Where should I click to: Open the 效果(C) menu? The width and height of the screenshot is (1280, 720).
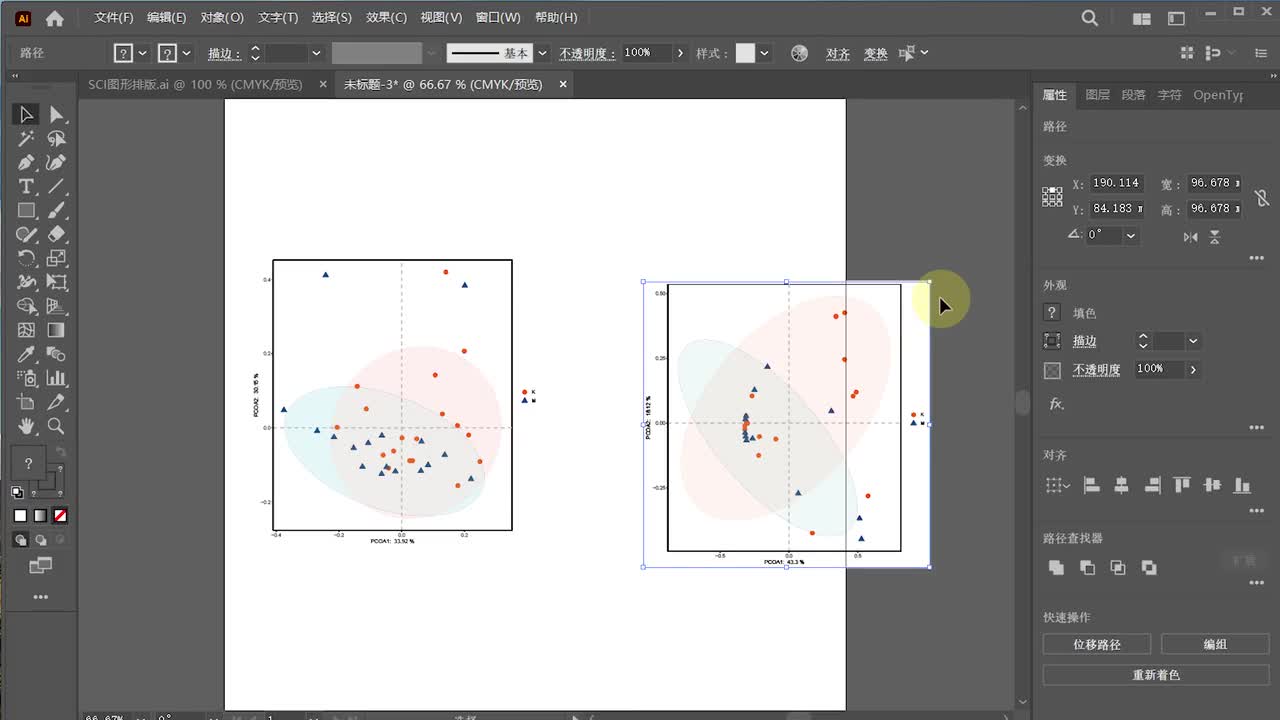click(386, 18)
